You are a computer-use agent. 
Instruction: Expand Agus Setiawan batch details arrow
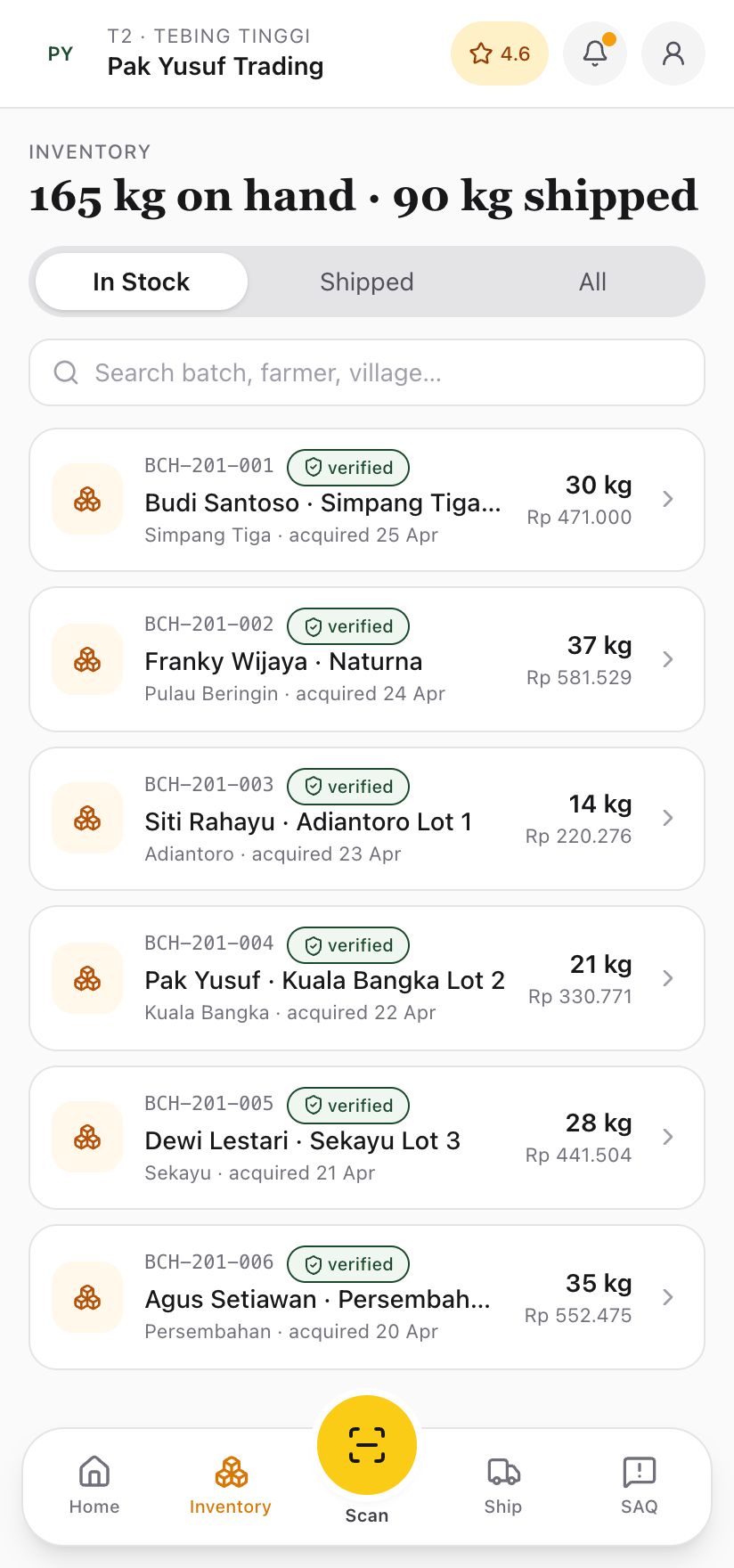coord(668,1297)
